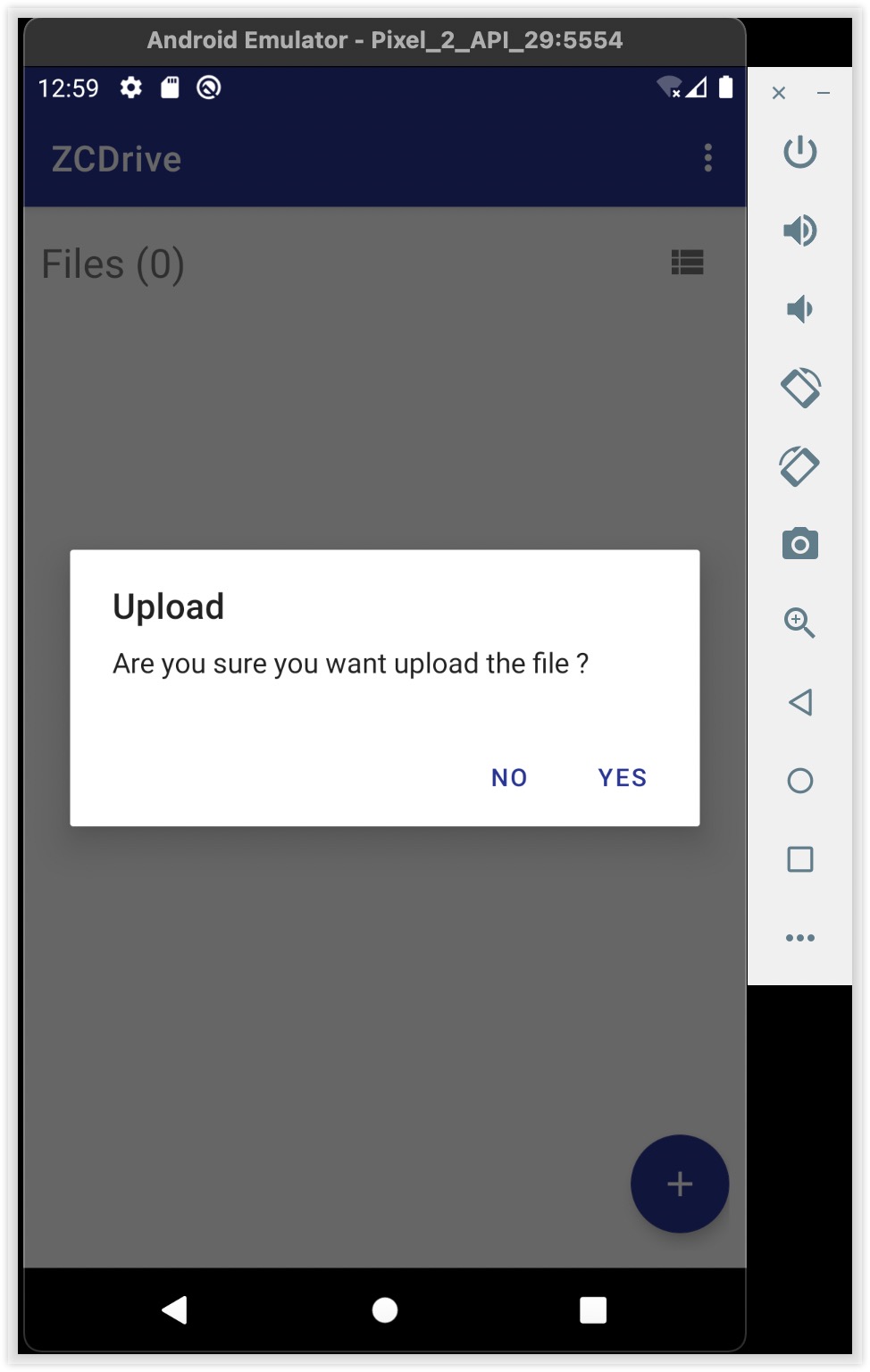This screenshot has height=1372, width=870.
Task: Tap Android navigation bar recents button
Action: coord(593,1309)
